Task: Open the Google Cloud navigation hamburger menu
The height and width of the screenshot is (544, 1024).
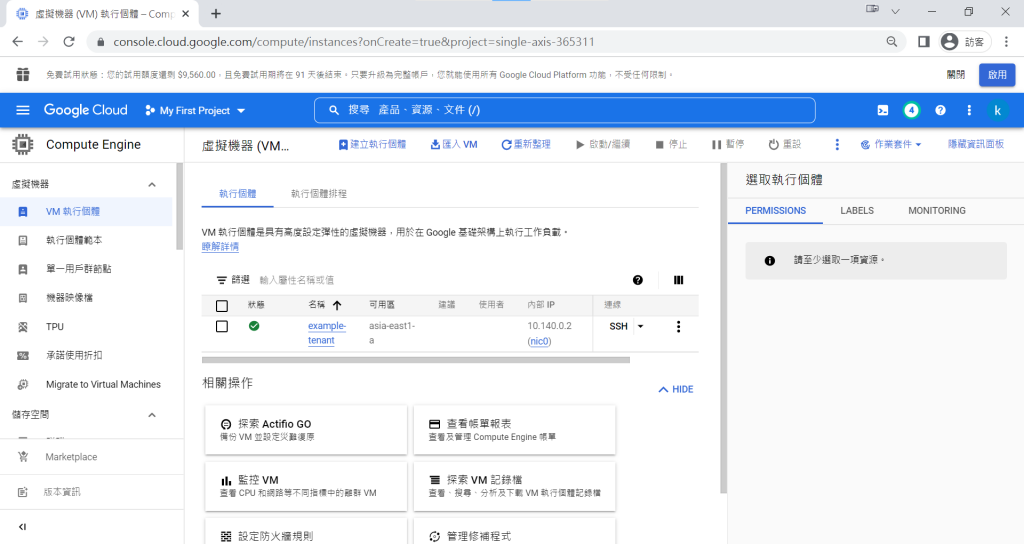Action: (x=23, y=110)
